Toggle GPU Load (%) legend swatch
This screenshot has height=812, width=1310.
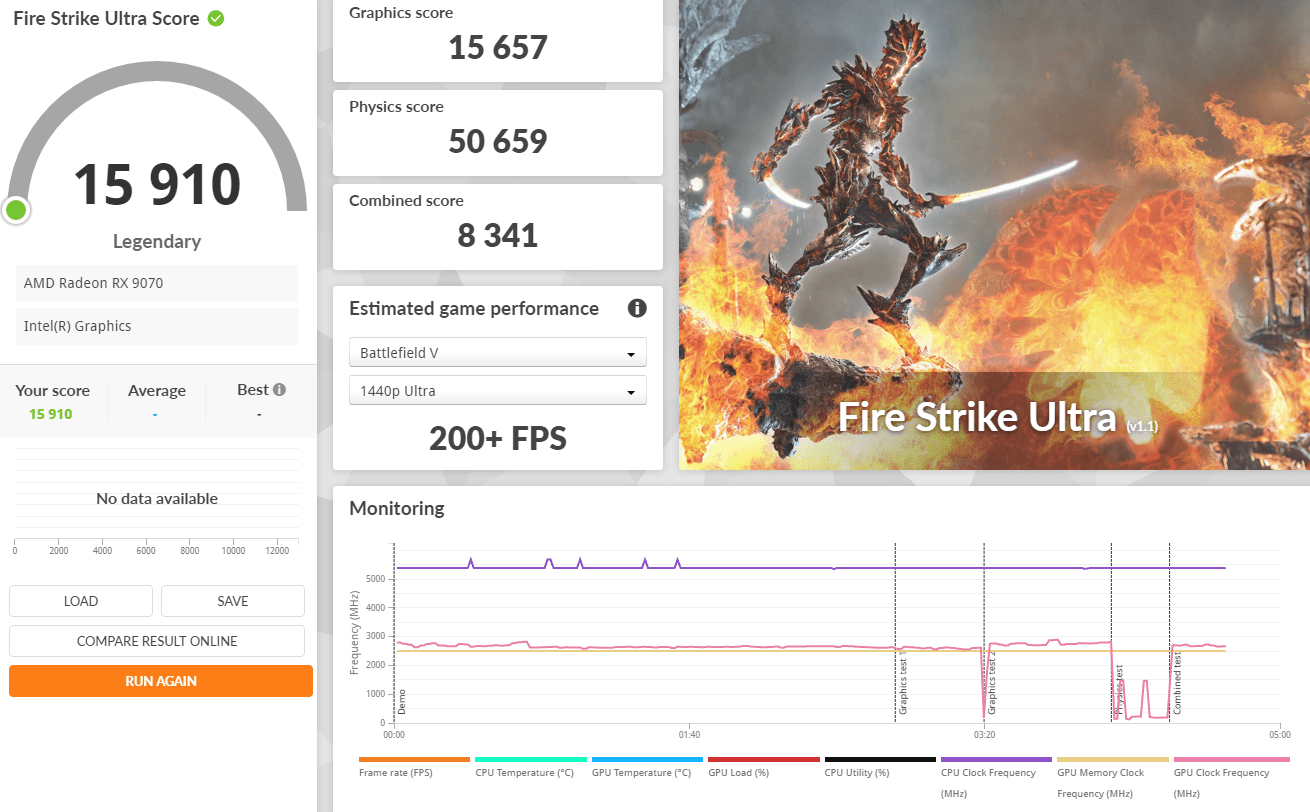coord(763,760)
